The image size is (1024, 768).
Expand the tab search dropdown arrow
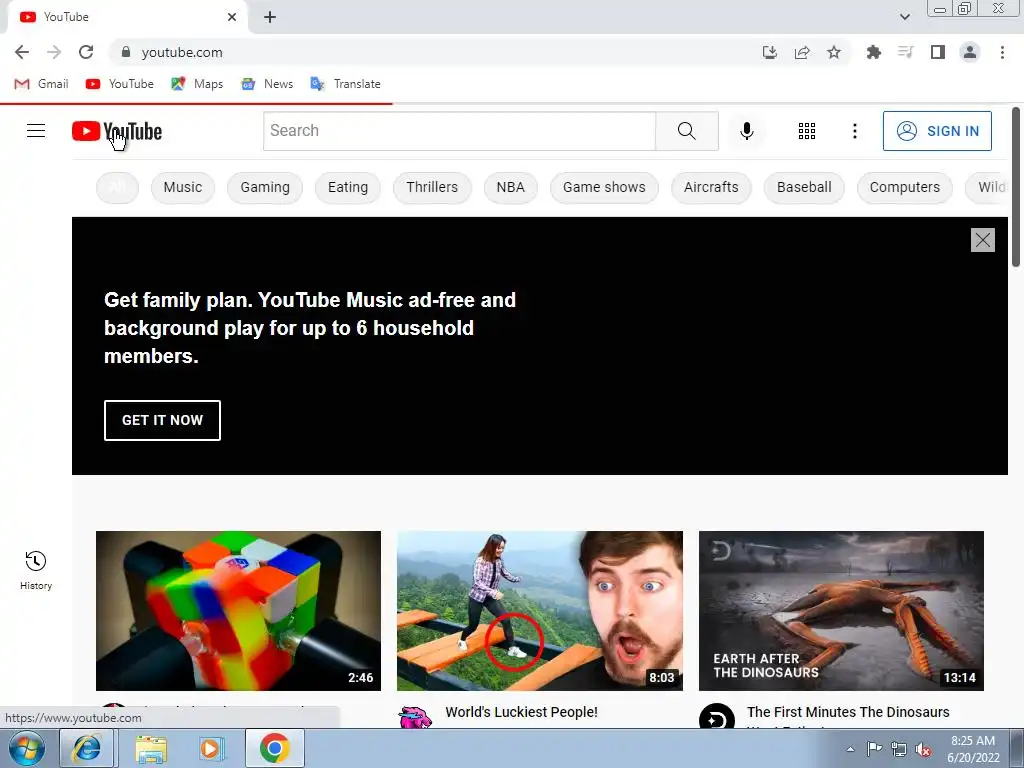904,17
